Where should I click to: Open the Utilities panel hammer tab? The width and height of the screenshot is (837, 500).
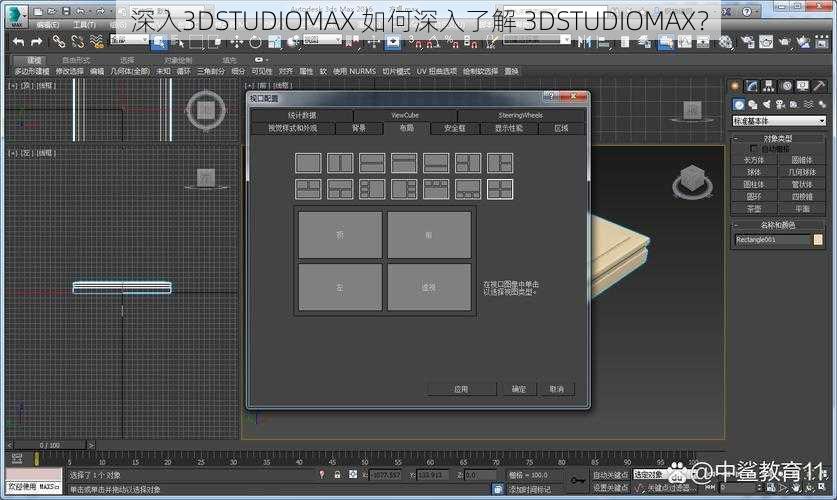(819, 86)
